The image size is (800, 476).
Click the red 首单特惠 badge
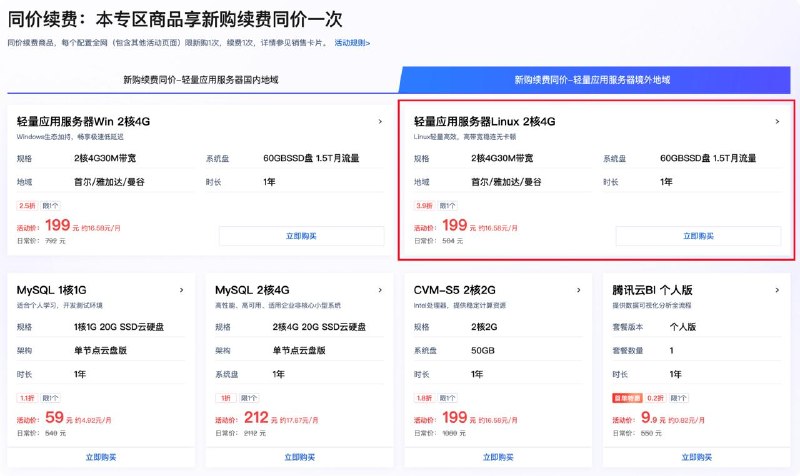[x=627, y=398]
